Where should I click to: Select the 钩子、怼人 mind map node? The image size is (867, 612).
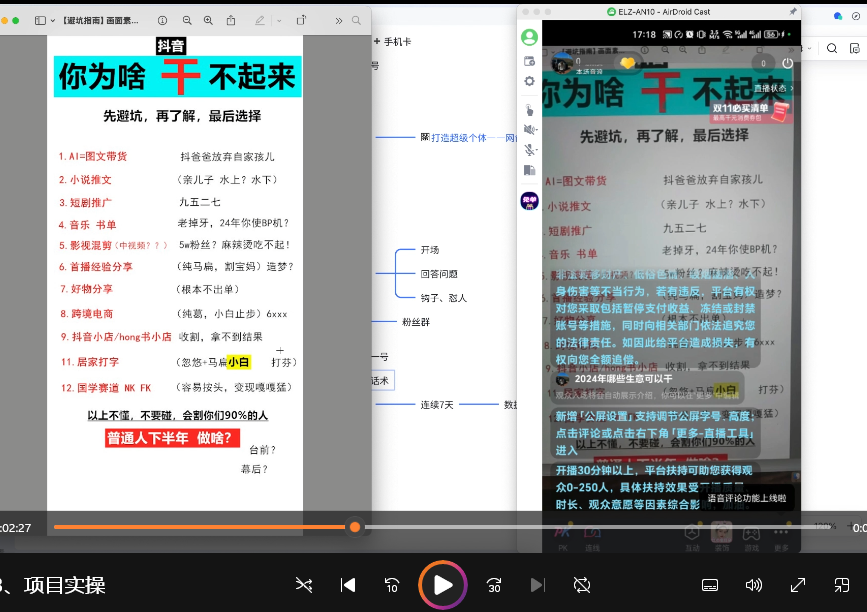[x=443, y=298]
